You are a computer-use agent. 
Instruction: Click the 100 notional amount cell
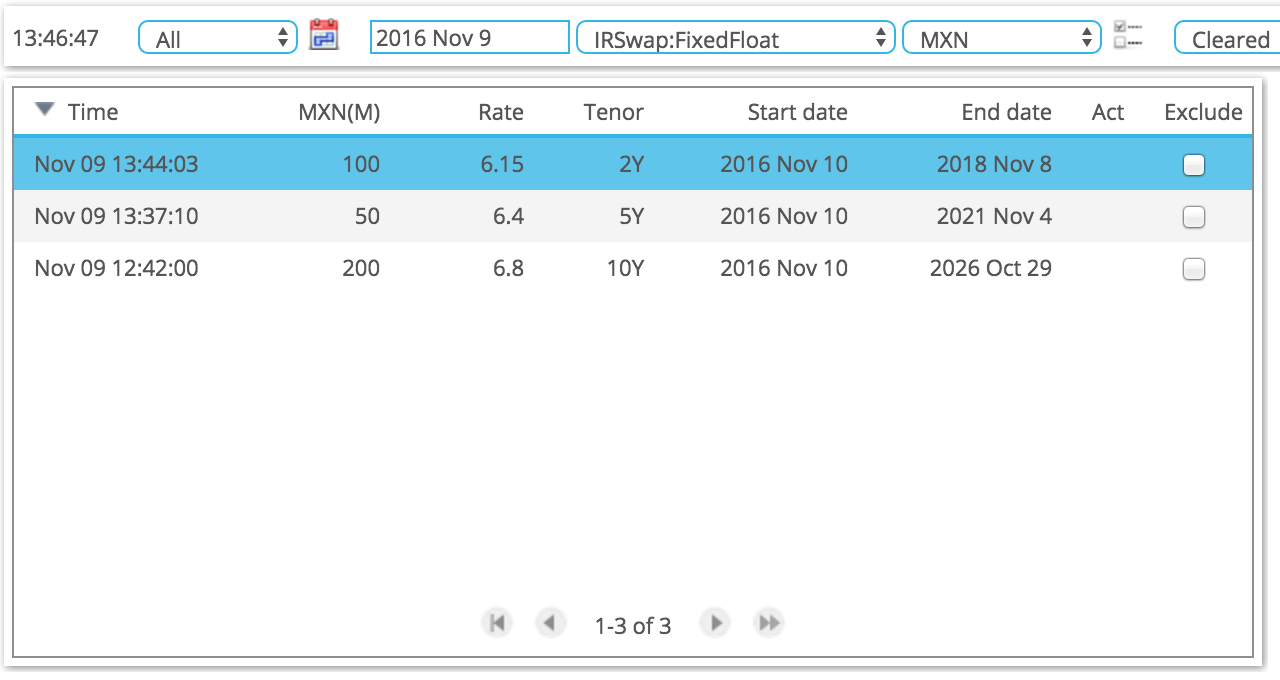click(x=361, y=164)
